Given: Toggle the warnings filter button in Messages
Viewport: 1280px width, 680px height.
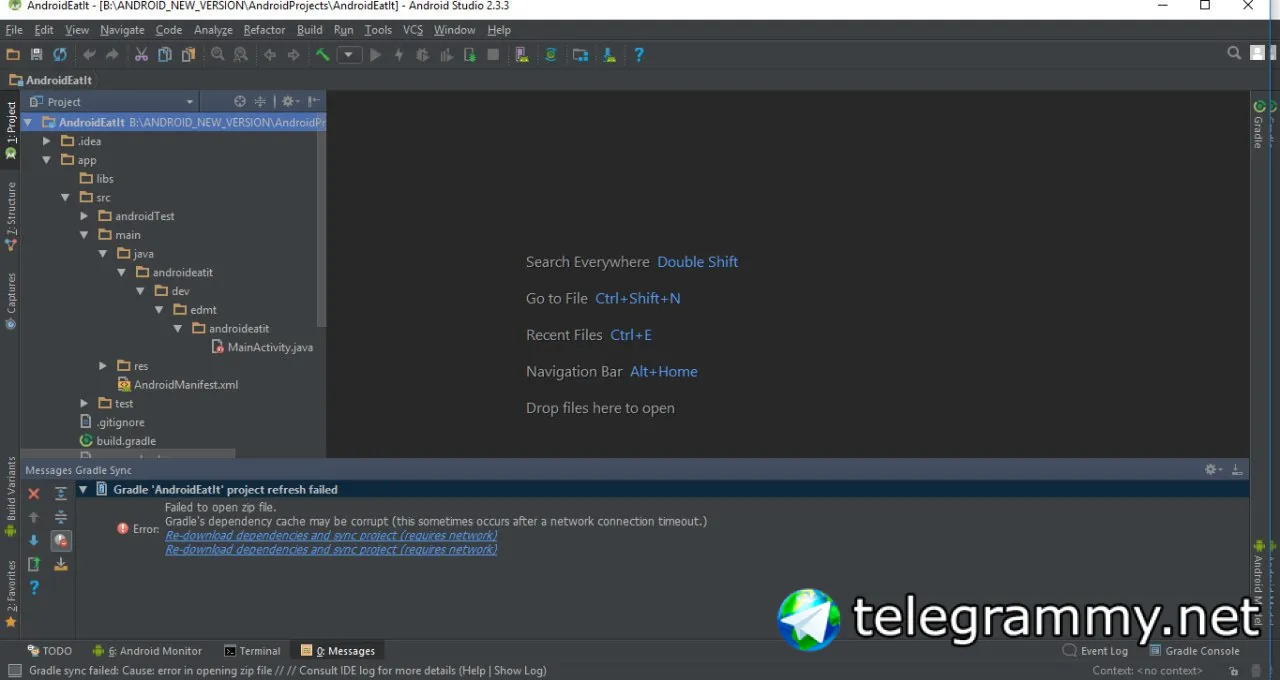Looking at the screenshot, I should coord(61,541).
